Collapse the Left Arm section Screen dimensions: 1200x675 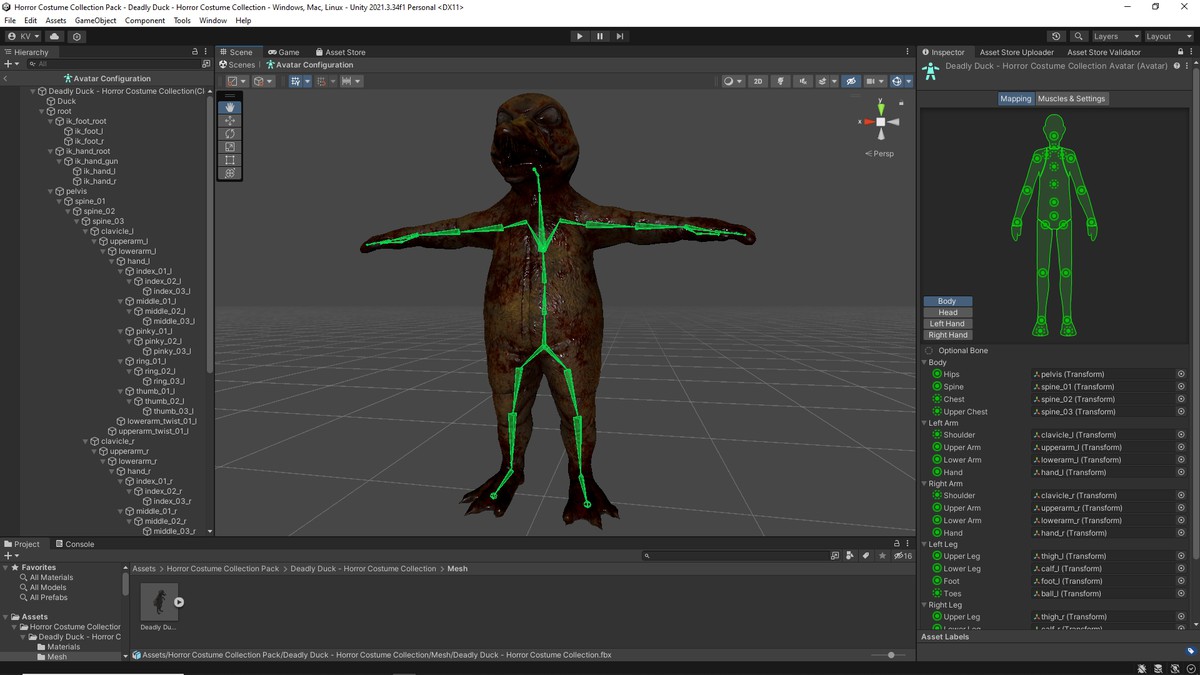[925, 423]
